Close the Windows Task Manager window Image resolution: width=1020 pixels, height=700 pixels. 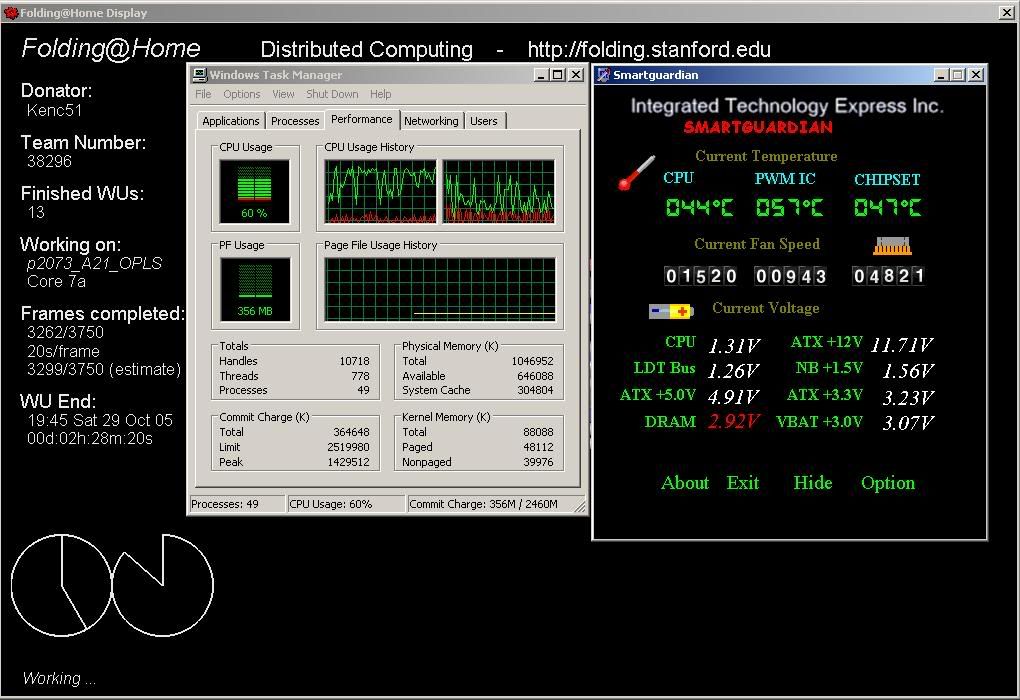click(576, 75)
